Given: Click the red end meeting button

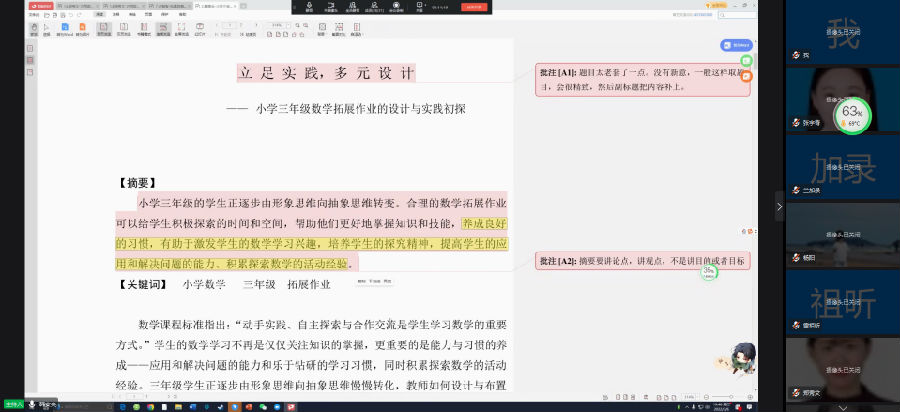Looking at the screenshot, I should point(474,6).
